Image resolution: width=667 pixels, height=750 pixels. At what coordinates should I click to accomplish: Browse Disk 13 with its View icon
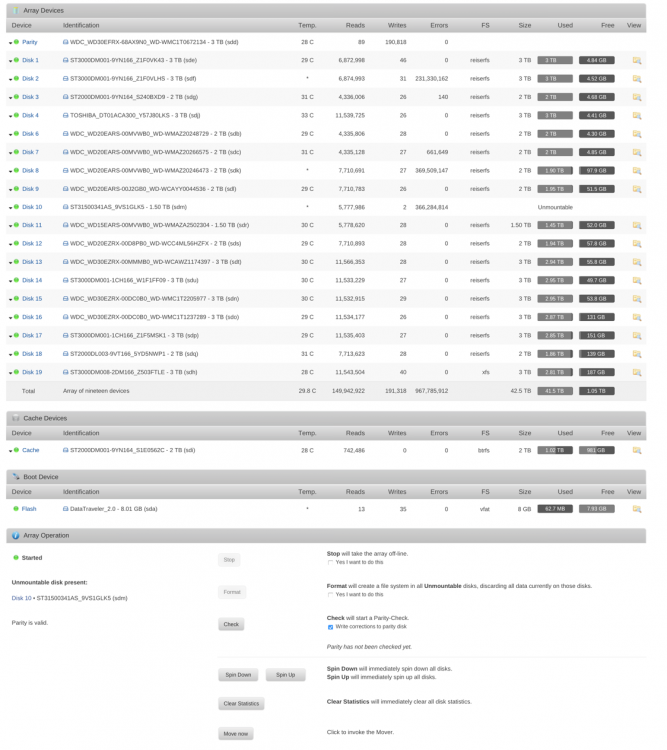(637, 262)
